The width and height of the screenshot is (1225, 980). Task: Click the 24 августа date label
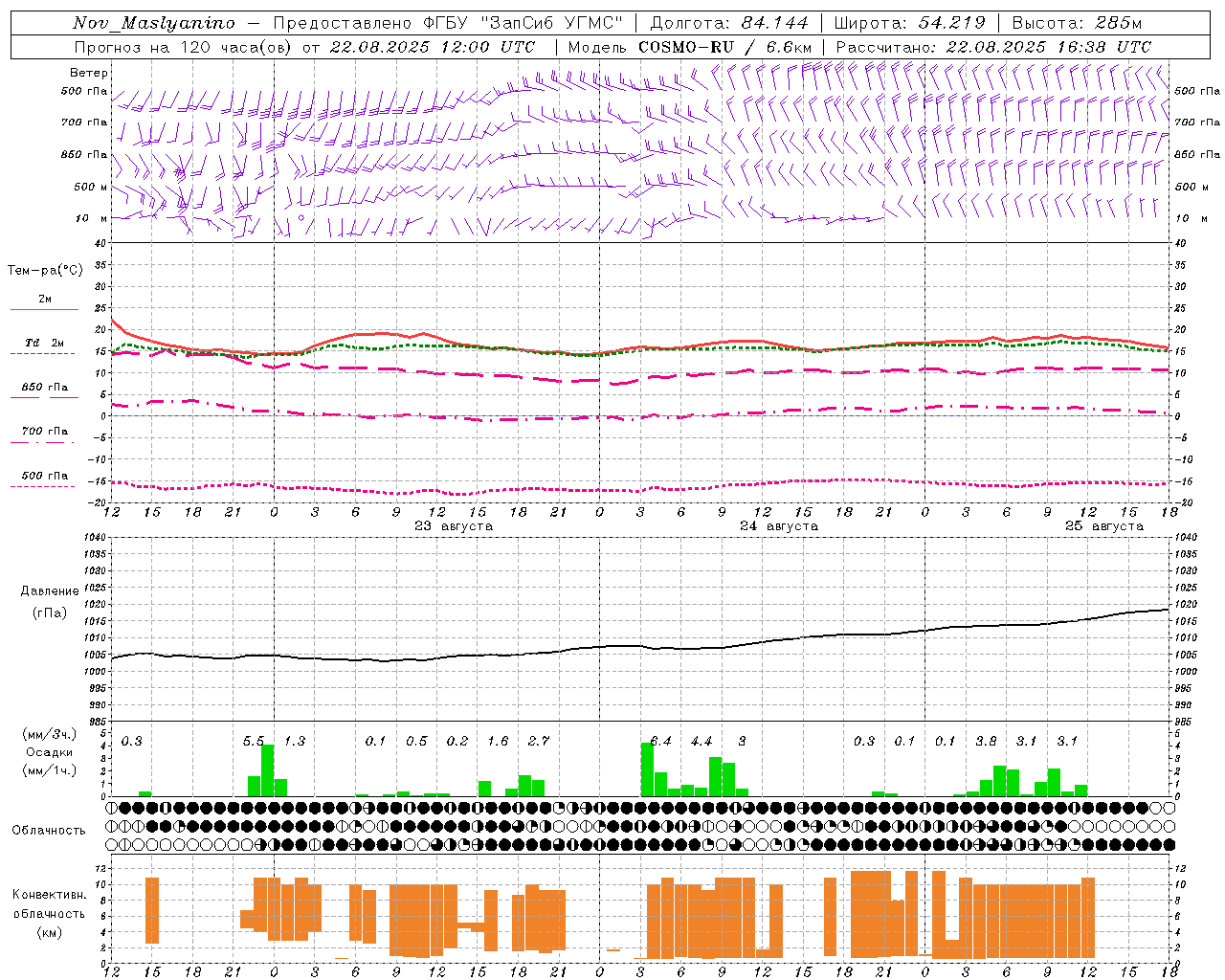tap(779, 526)
